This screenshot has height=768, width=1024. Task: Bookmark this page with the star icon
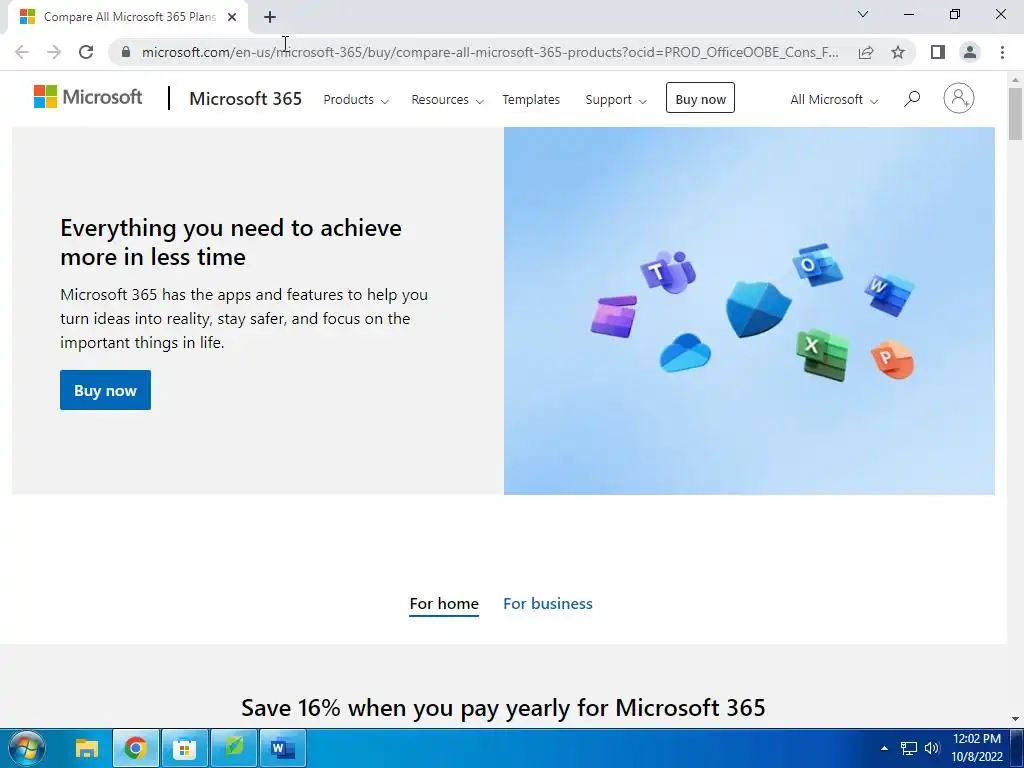point(898,52)
